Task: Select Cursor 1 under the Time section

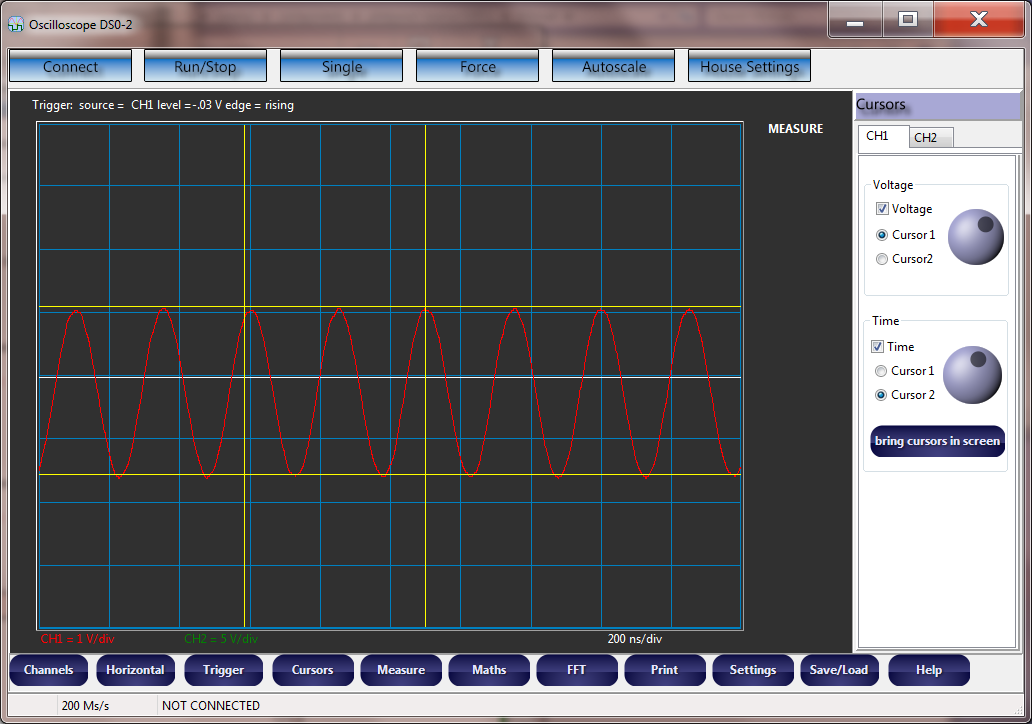Action: click(x=881, y=370)
